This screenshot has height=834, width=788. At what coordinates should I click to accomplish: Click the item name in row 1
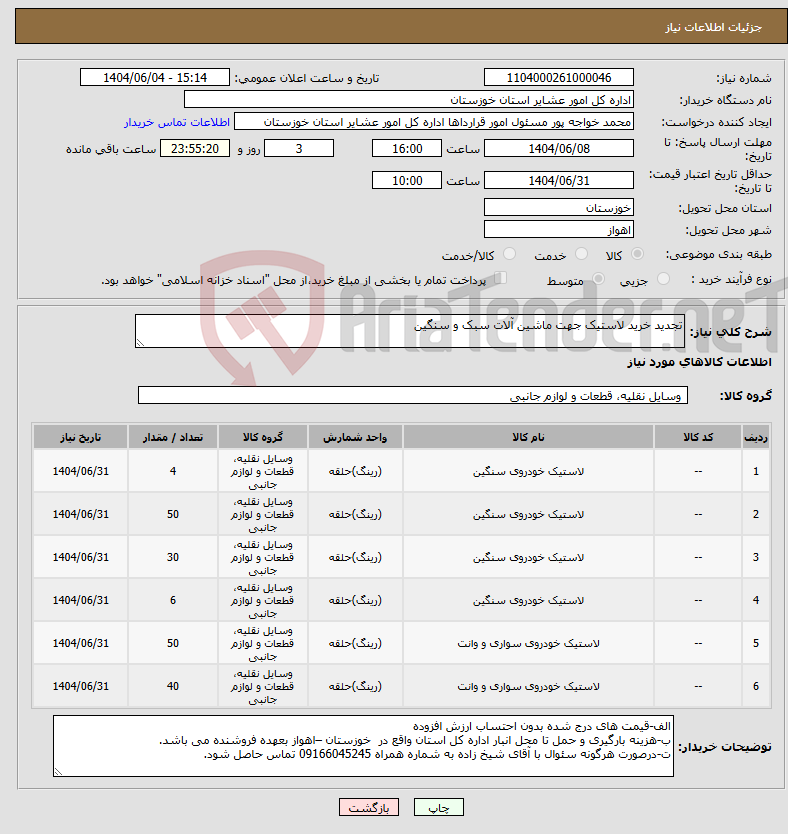point(528,471)
